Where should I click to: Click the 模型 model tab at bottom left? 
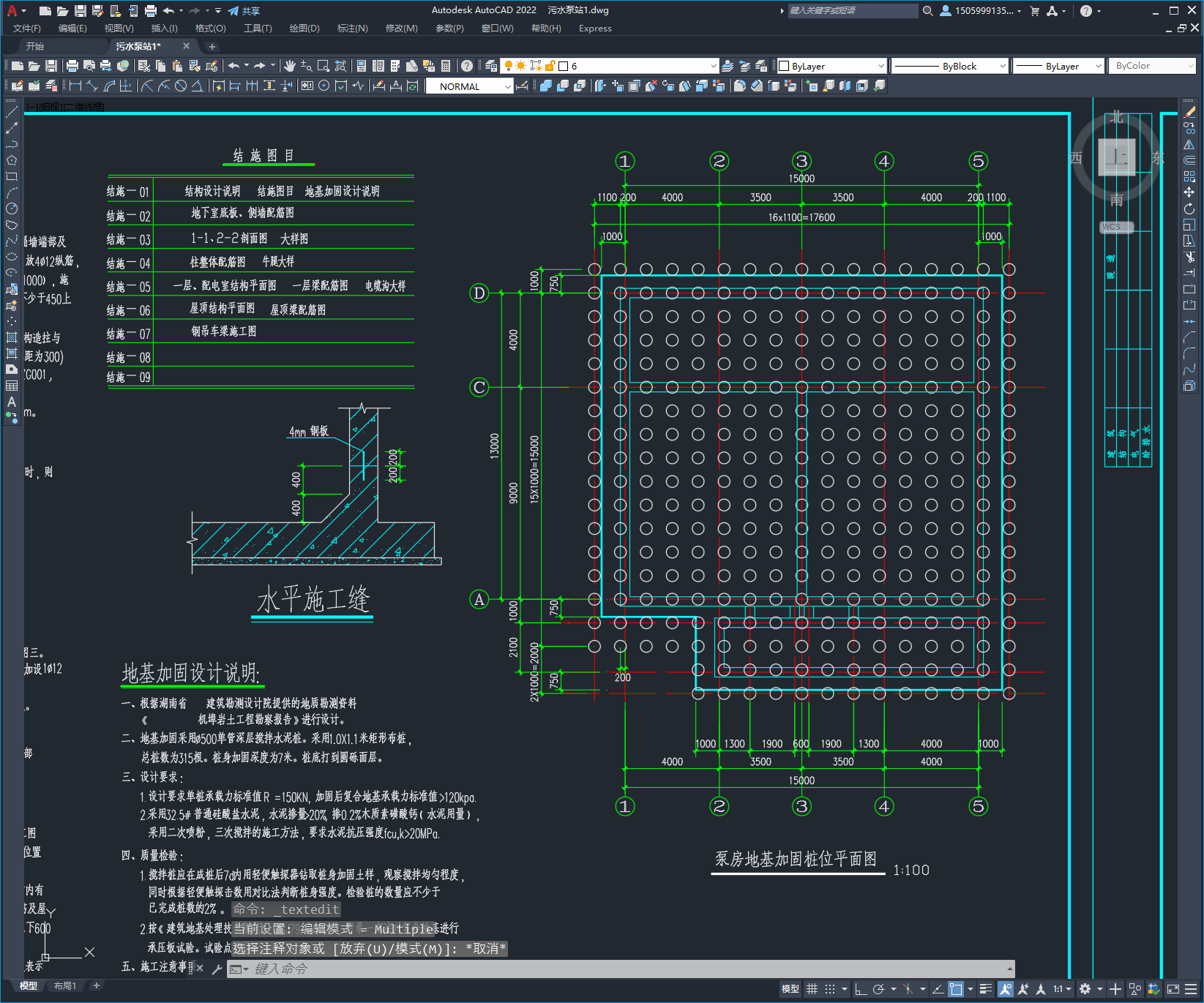(x=29, y=986)
